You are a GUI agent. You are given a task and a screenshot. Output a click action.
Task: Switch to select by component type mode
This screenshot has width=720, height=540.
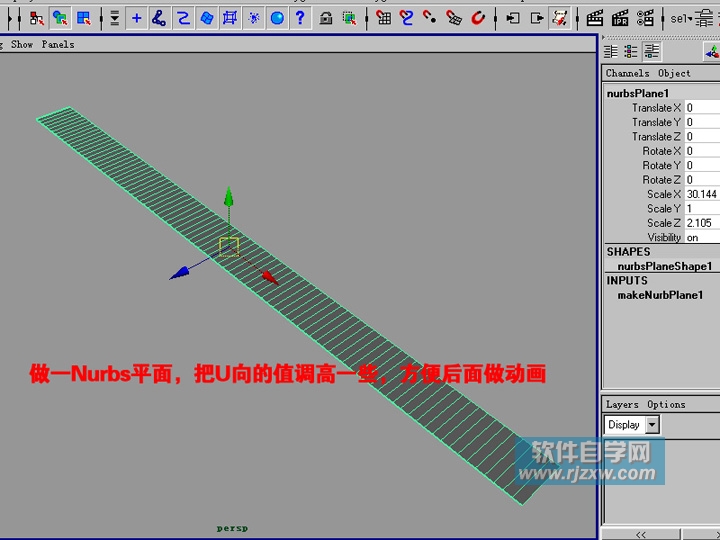[x=84, y=18]
